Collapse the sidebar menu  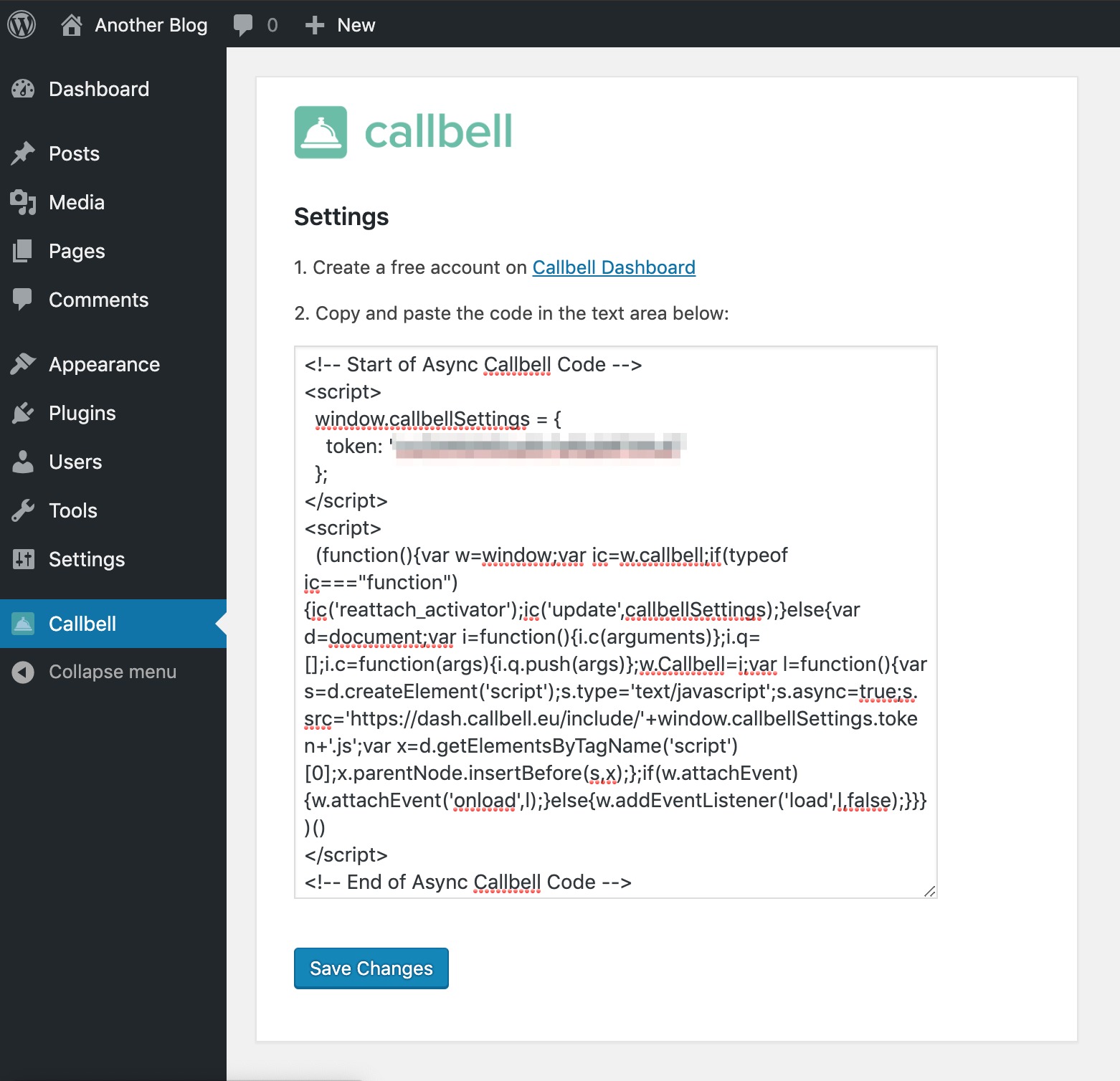pos(112,672)
